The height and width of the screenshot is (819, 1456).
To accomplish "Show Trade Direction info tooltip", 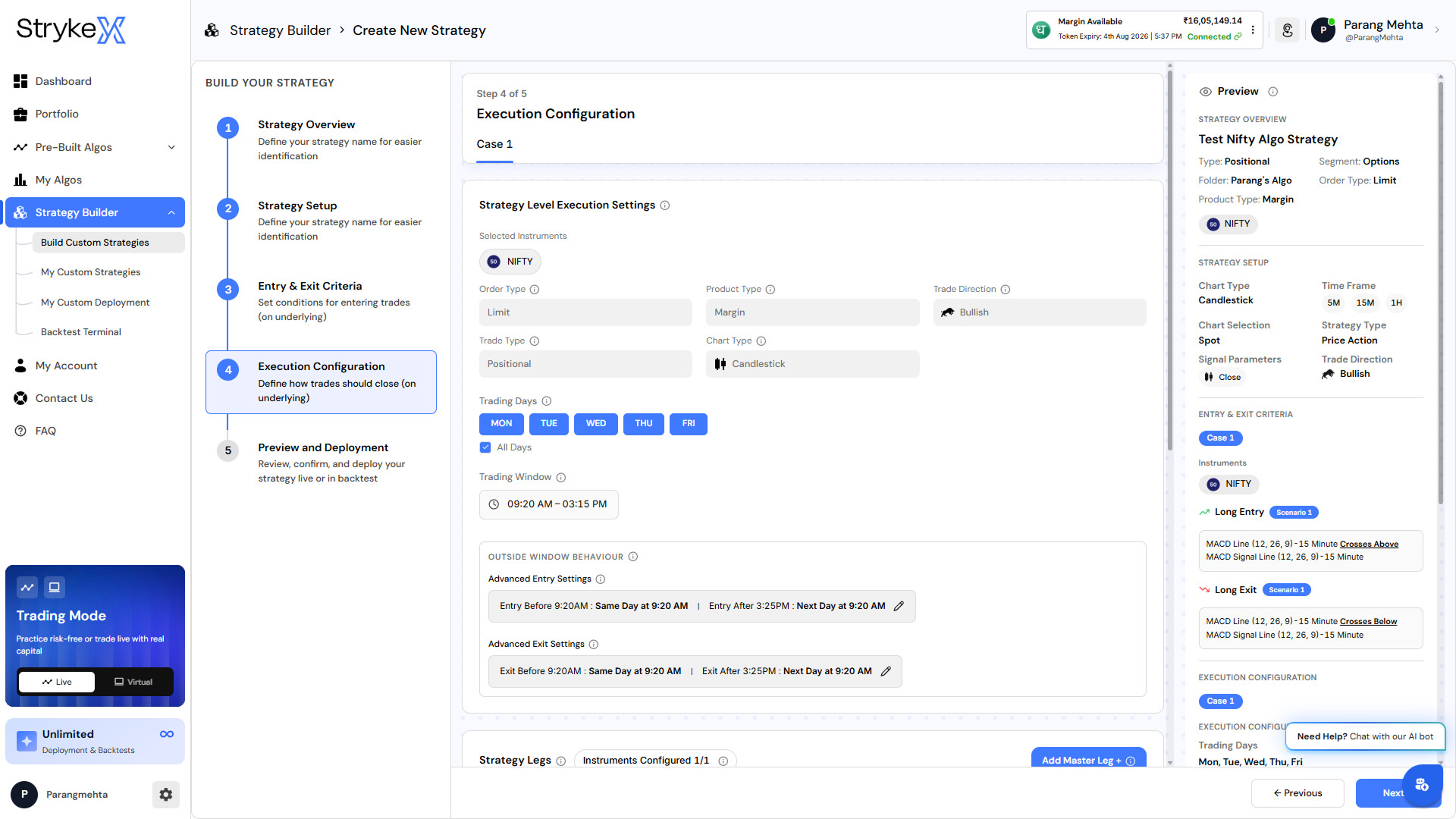I will coord(1006,290).
